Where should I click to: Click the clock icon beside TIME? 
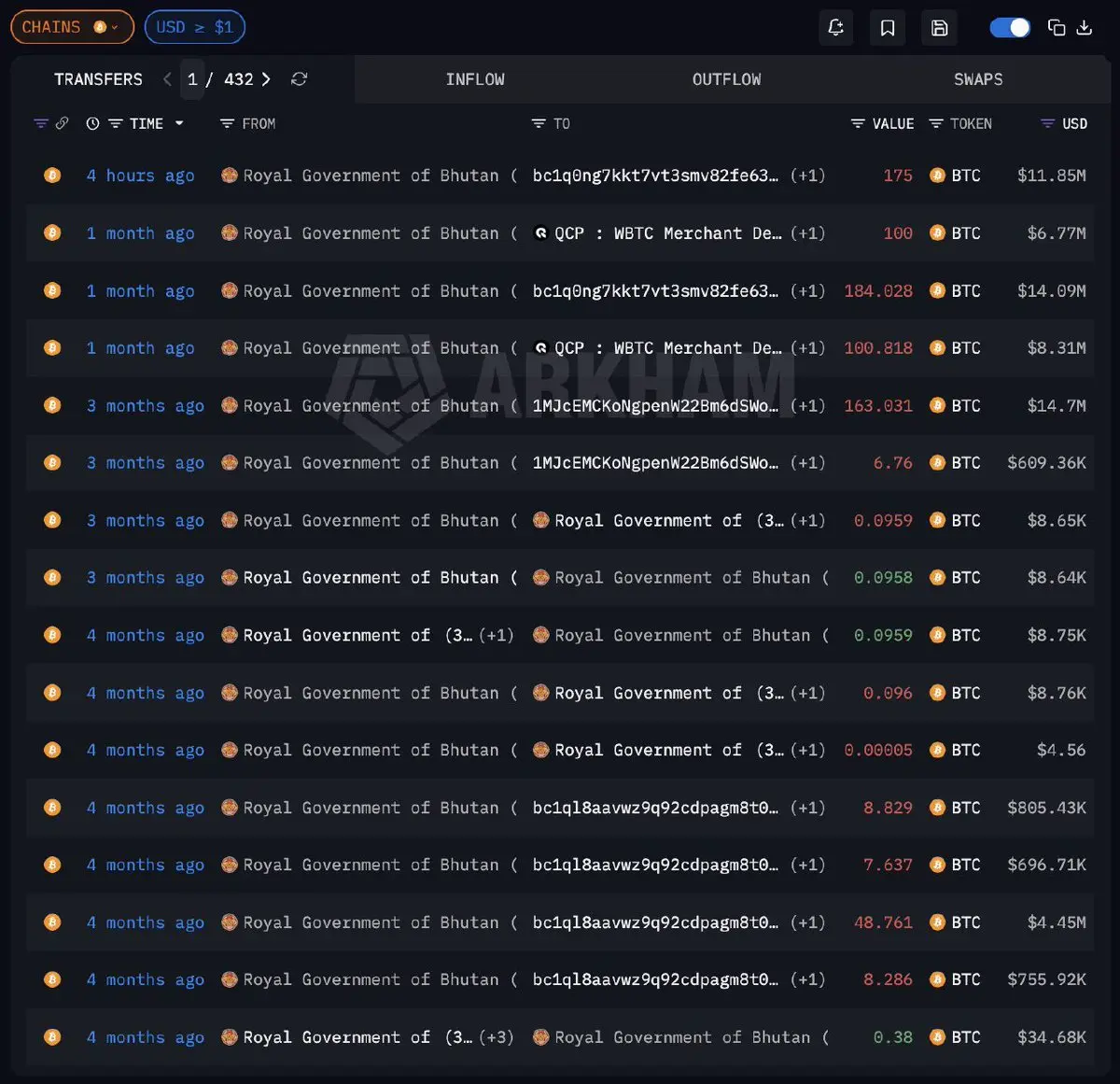pos(92,123)
